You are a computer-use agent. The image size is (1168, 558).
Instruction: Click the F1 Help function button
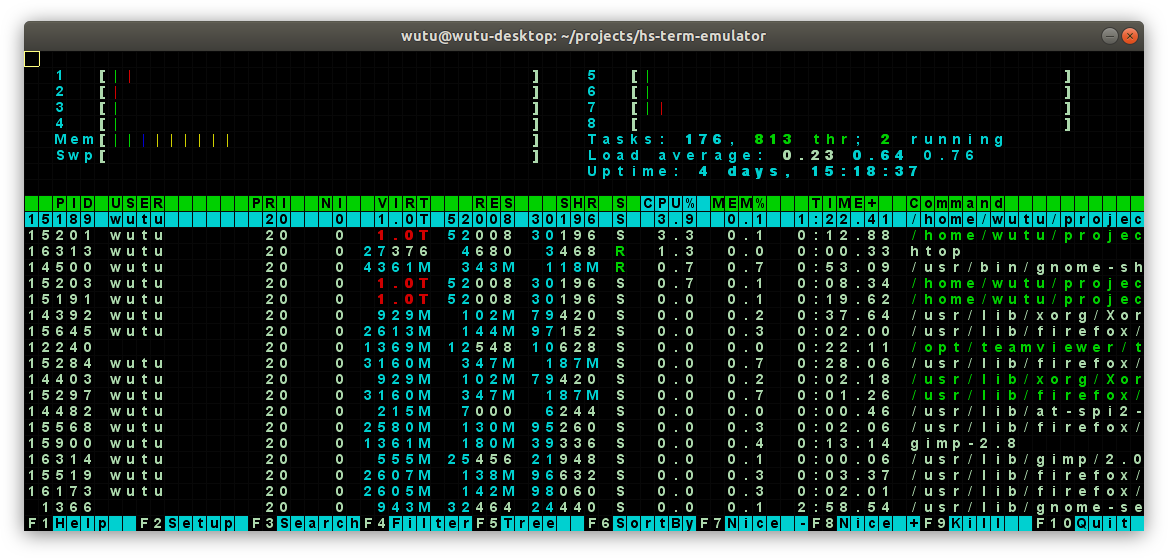click(82, 523)
